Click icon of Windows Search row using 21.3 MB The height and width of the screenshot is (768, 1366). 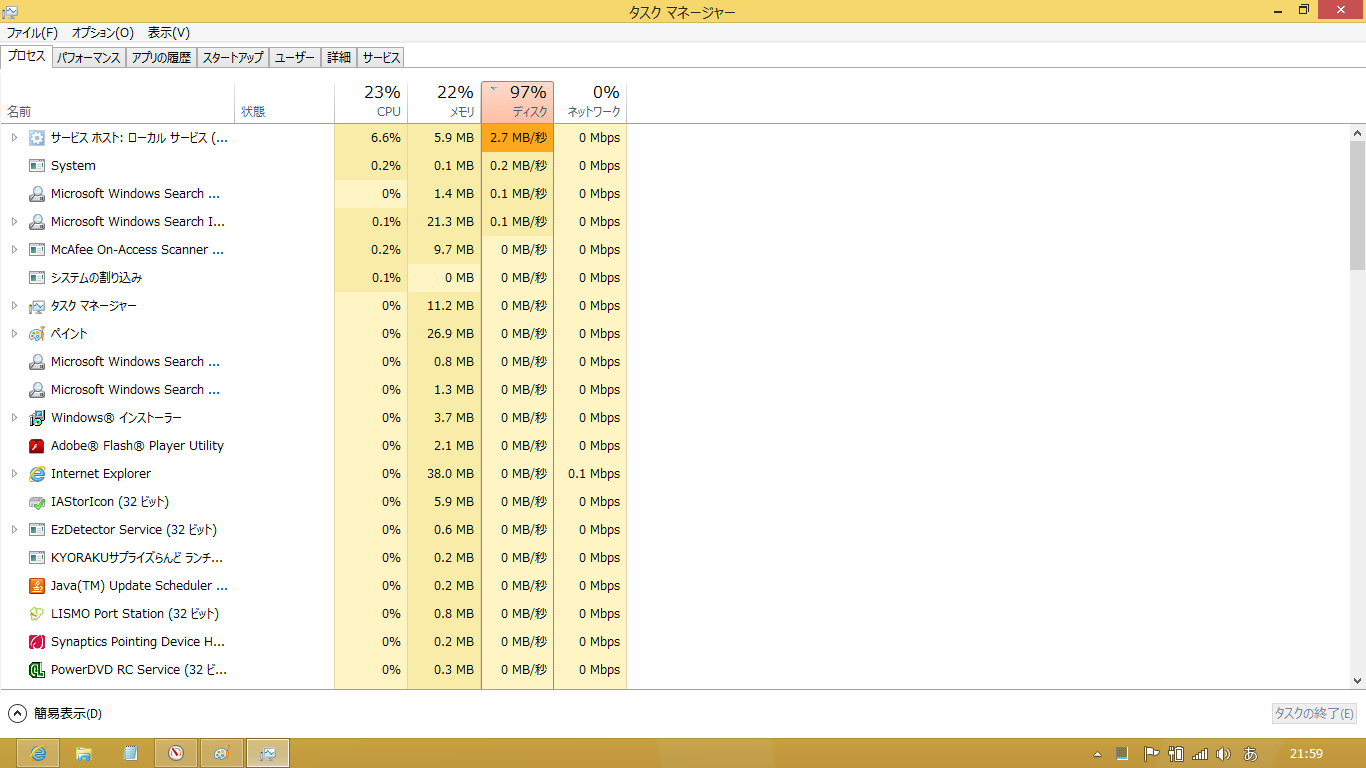click(x=37, y=222)
